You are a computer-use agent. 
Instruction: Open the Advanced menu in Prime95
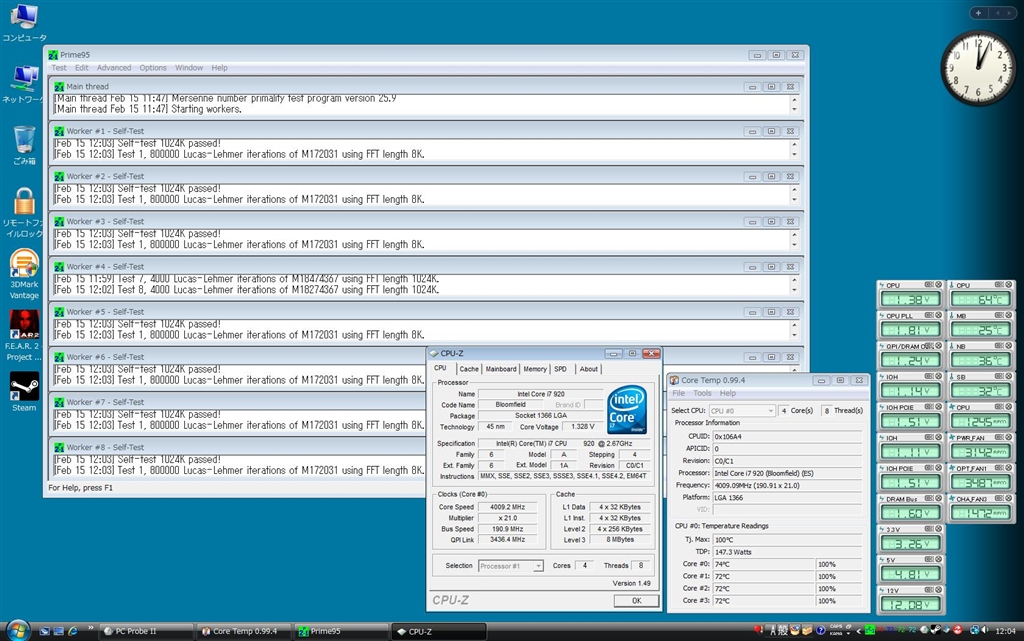(x=113, y=68)
